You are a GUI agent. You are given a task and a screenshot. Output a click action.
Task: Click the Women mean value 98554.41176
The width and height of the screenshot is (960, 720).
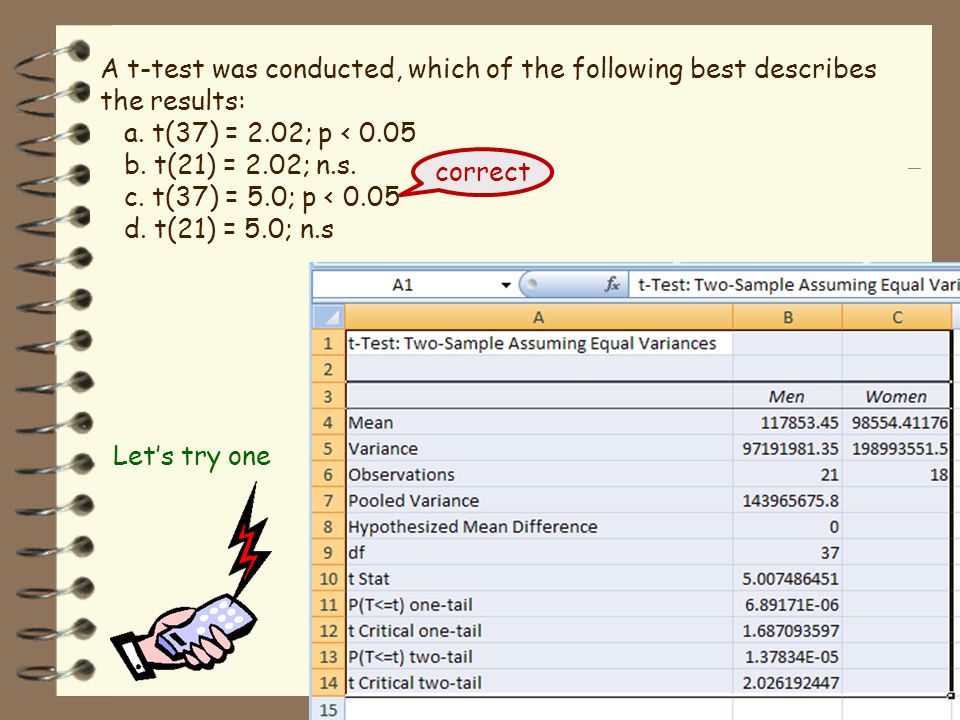tap(897, 422)
